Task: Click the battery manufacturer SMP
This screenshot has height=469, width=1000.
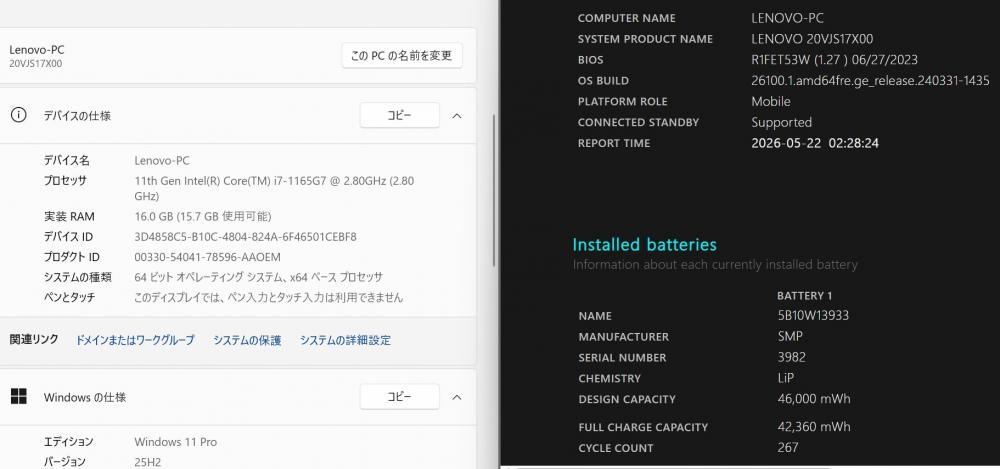Action: (790, 337)
